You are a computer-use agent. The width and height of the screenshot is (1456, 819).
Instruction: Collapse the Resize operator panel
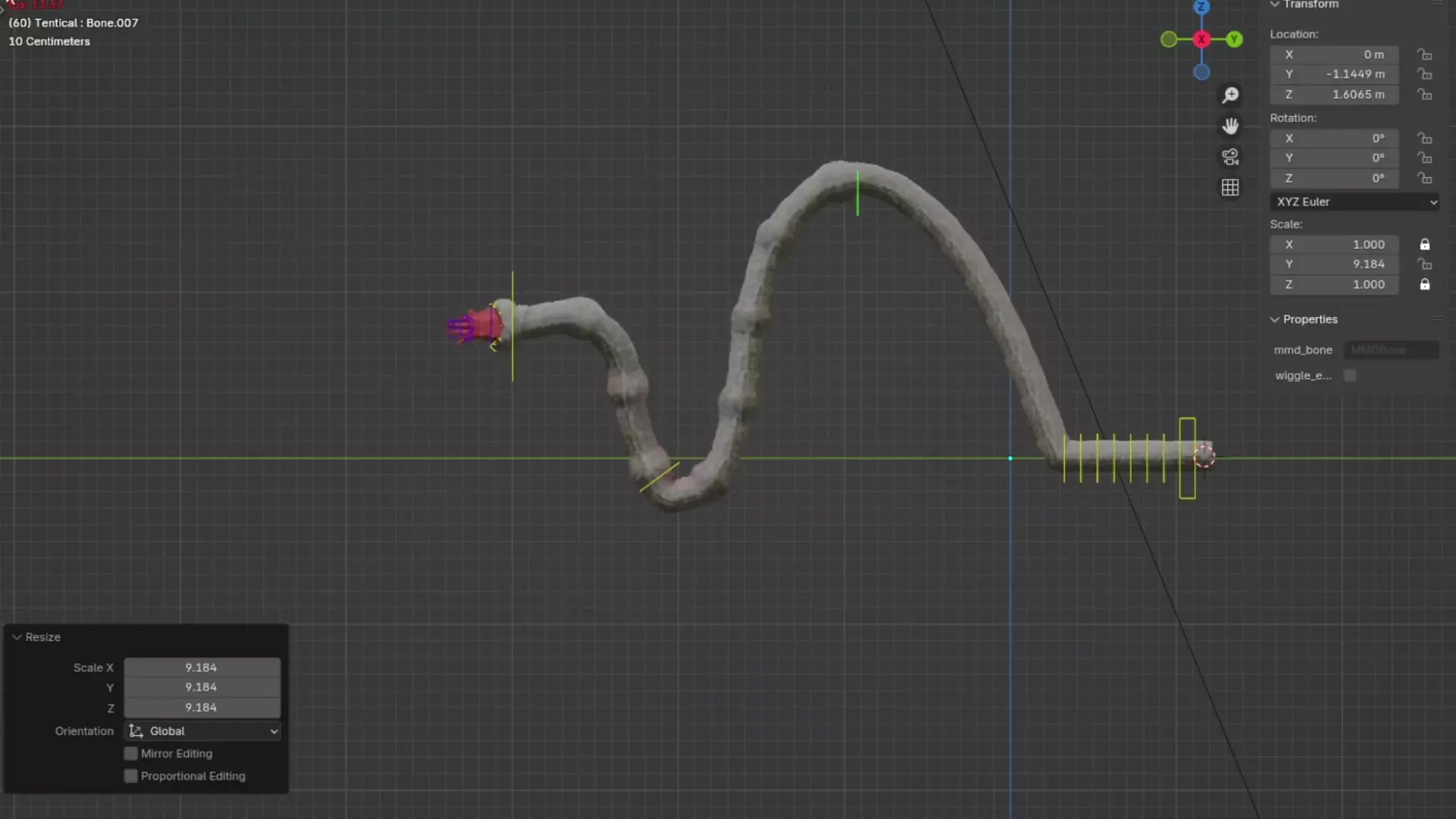[17, 638]
